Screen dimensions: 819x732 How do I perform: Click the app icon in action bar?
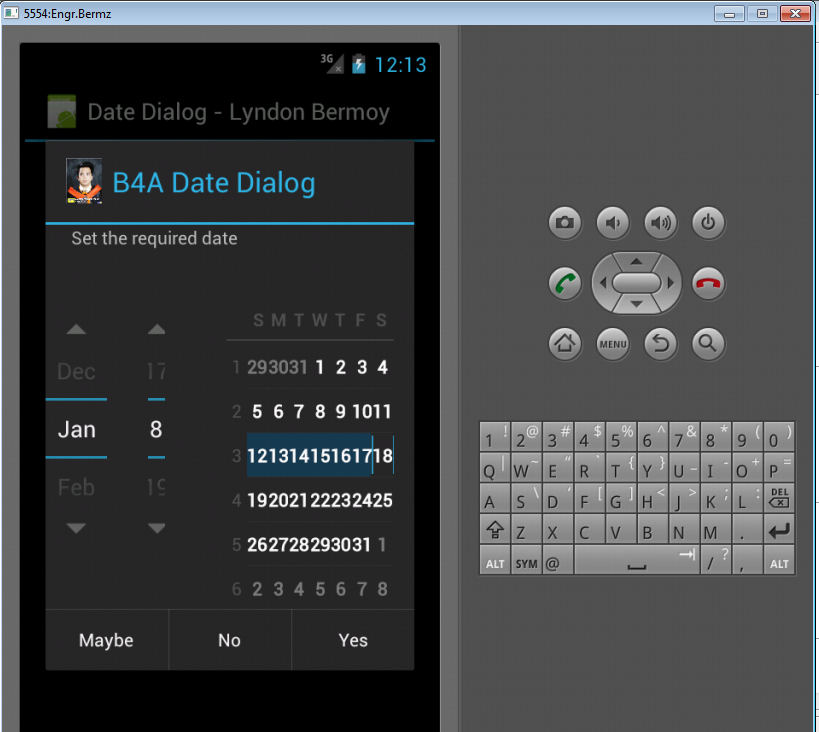(62, 111)
